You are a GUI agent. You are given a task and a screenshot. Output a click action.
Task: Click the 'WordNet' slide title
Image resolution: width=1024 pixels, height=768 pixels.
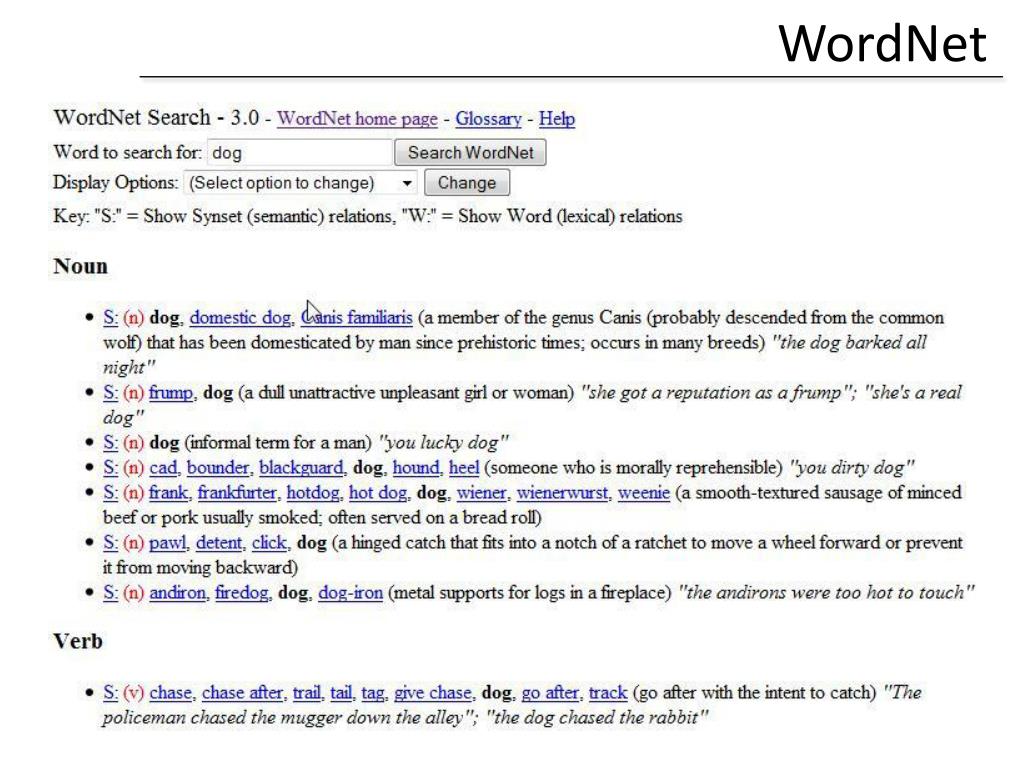coord(882,44)
